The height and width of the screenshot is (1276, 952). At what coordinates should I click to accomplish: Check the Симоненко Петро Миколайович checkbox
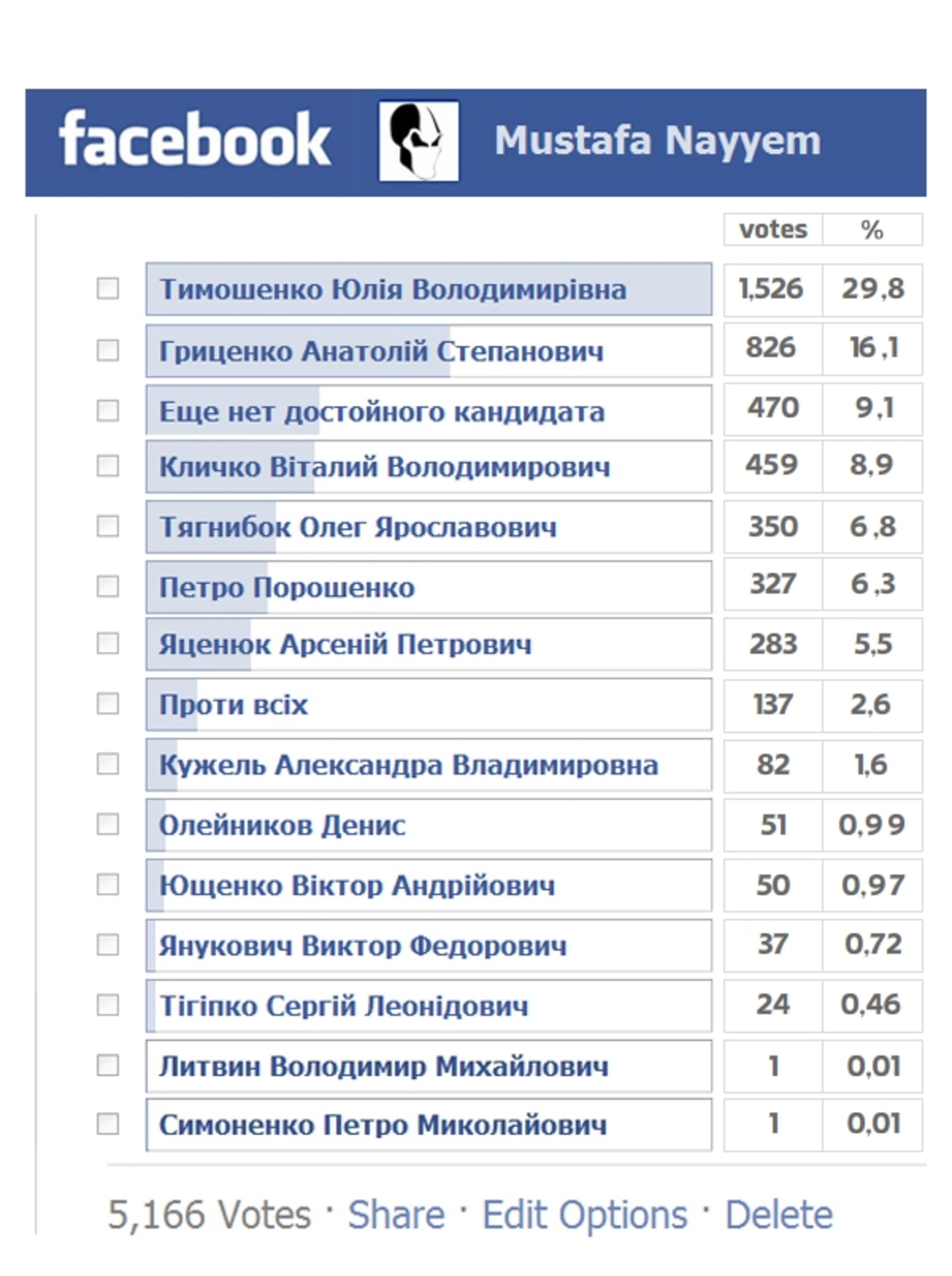pyautogui.click(x=108, y=1124)
